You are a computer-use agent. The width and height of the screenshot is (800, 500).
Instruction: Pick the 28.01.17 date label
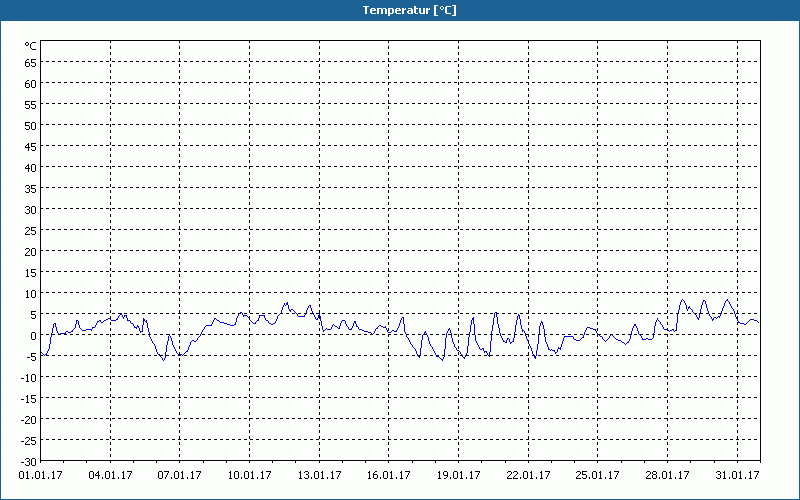pos(666,476)
